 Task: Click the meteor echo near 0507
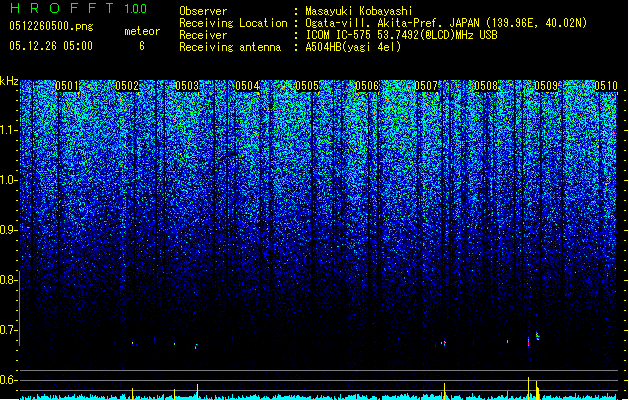click(443, 343)
